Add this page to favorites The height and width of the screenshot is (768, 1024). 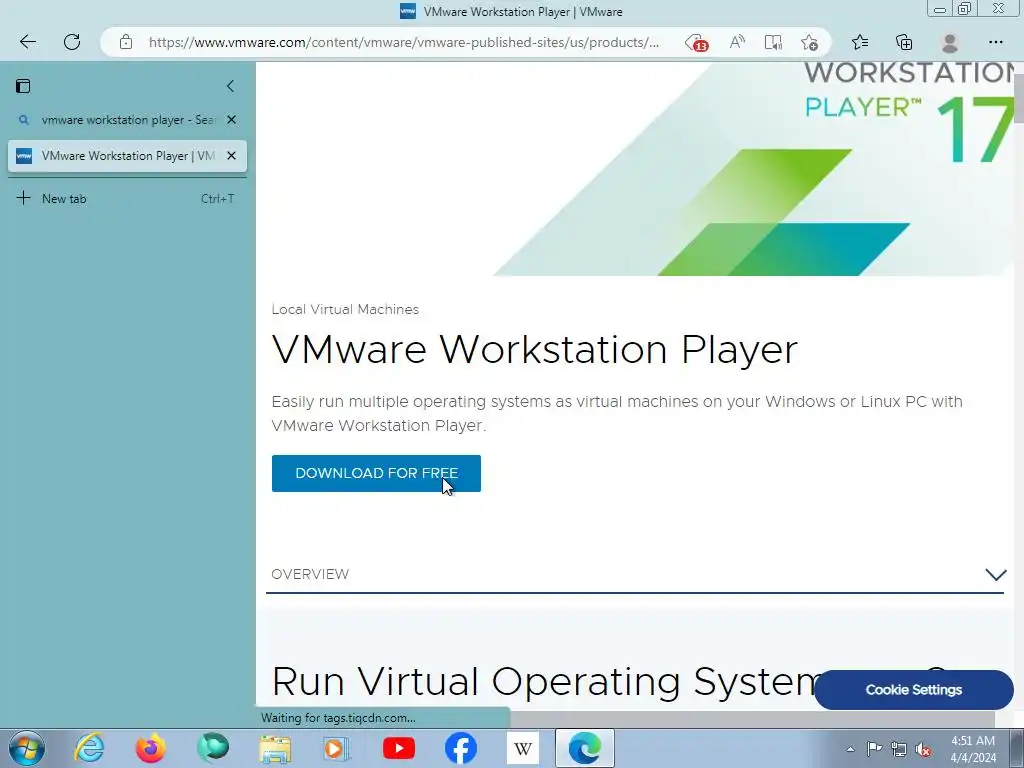point(809,42)
